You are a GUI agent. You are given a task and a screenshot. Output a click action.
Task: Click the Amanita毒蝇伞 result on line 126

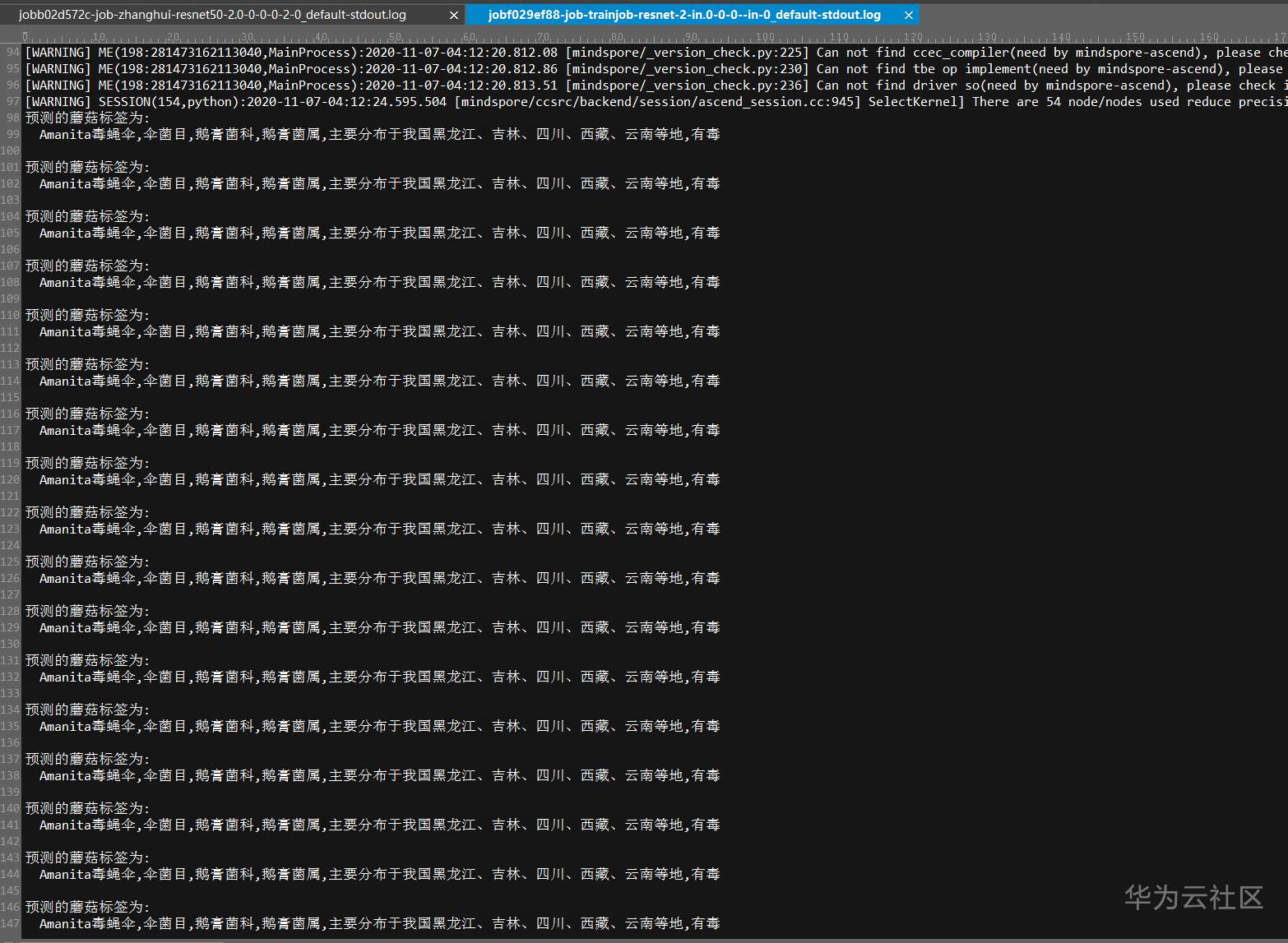coord(380,579)
